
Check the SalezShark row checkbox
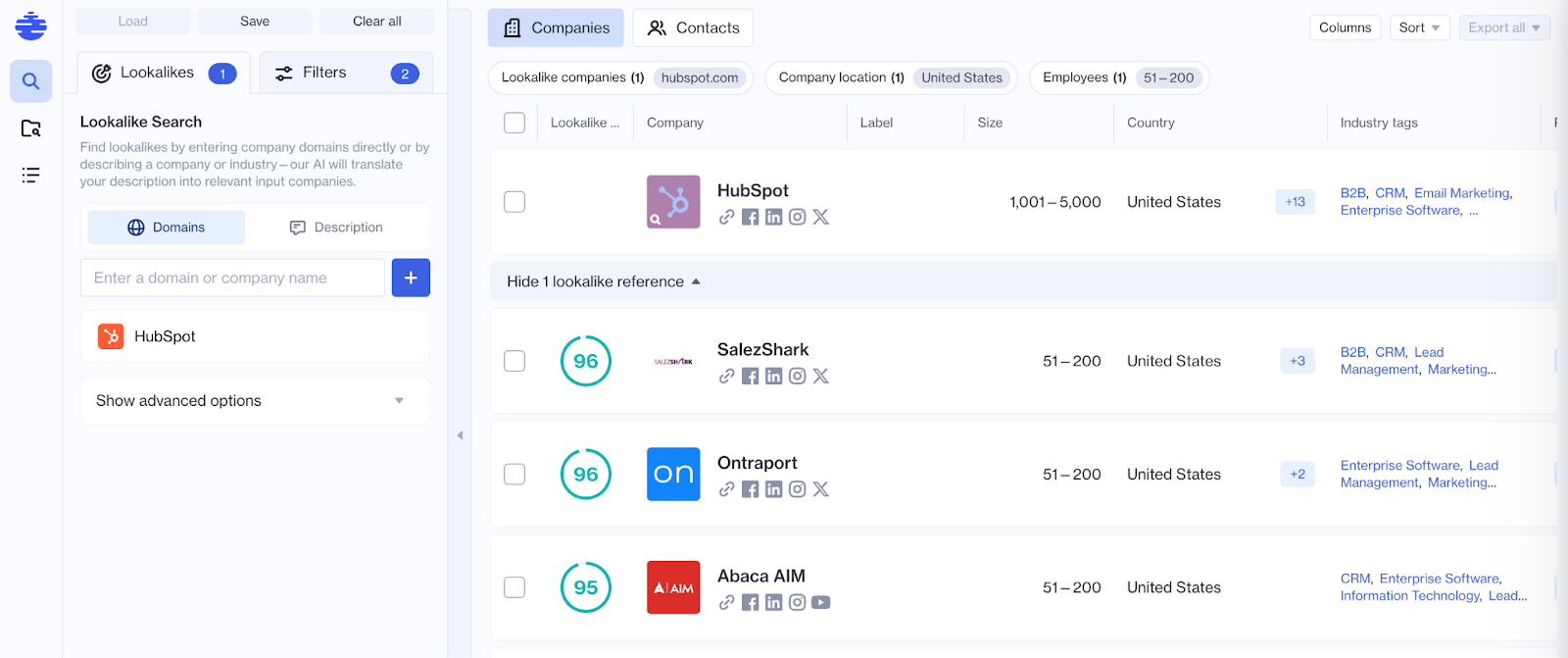coord(514,361)
